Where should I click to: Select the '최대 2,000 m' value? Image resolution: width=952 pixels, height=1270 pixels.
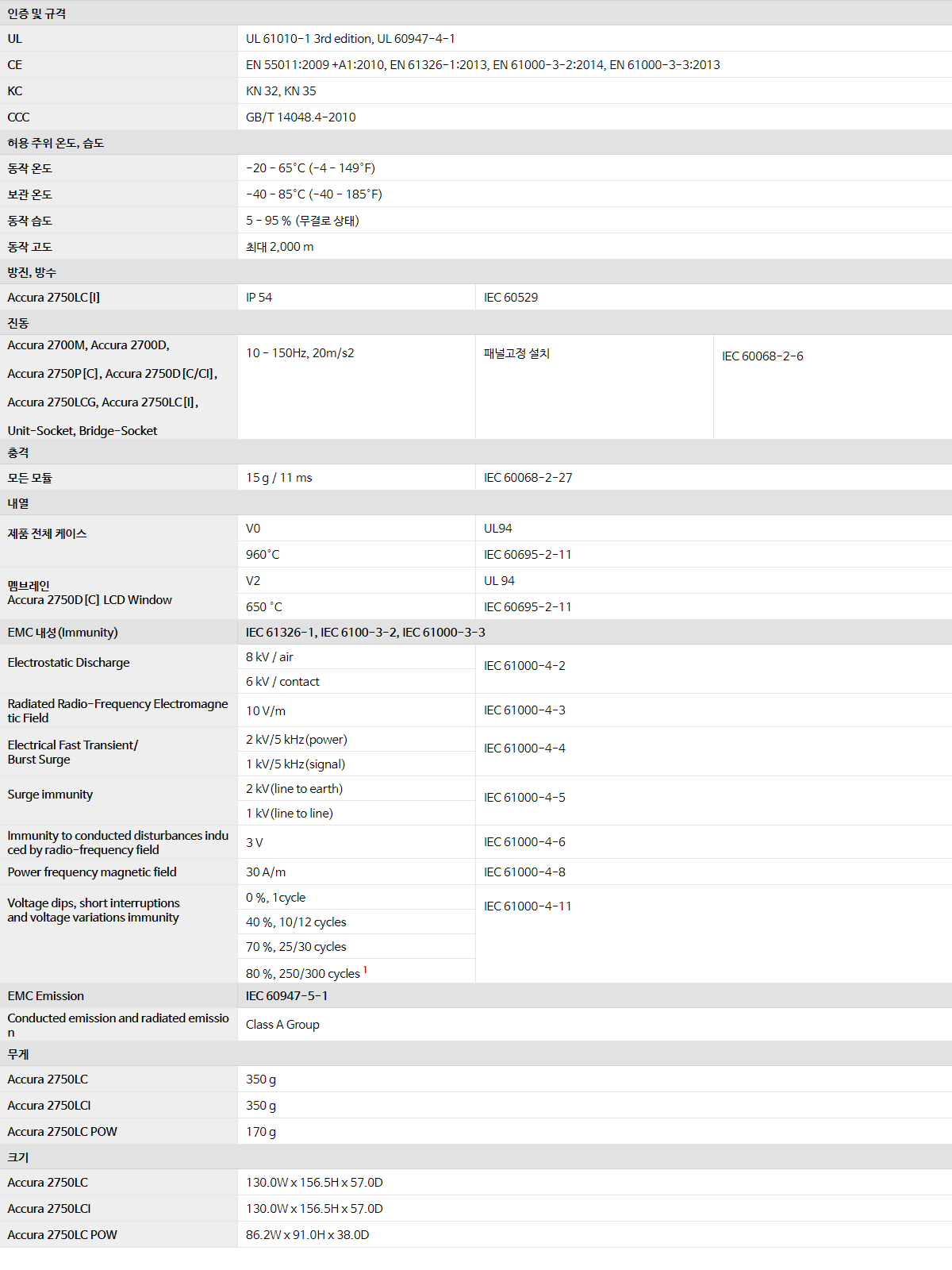279,247
